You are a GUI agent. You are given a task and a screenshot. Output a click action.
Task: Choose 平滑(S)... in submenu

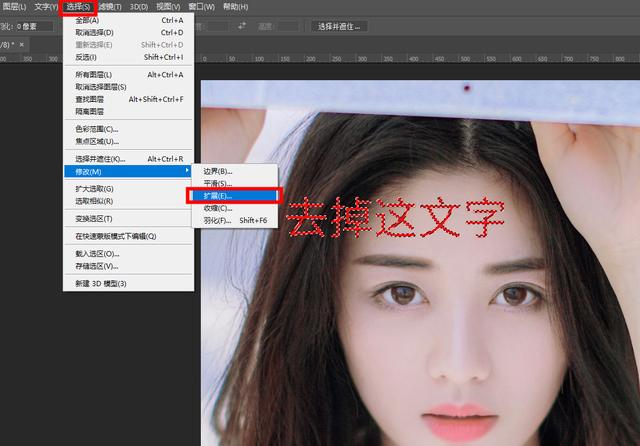tap(235, 184)
